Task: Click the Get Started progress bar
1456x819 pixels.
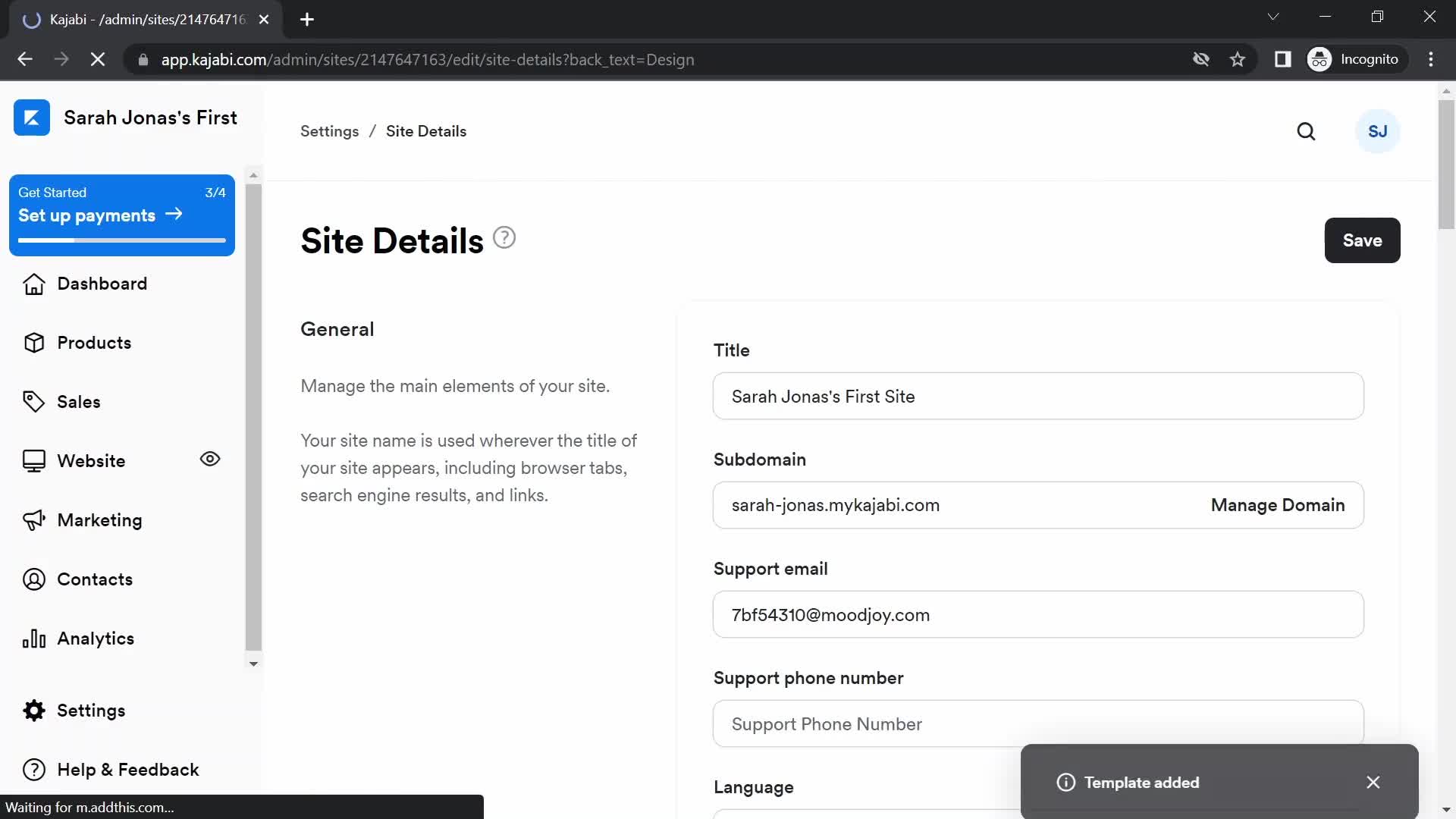Action: (122, 240)
